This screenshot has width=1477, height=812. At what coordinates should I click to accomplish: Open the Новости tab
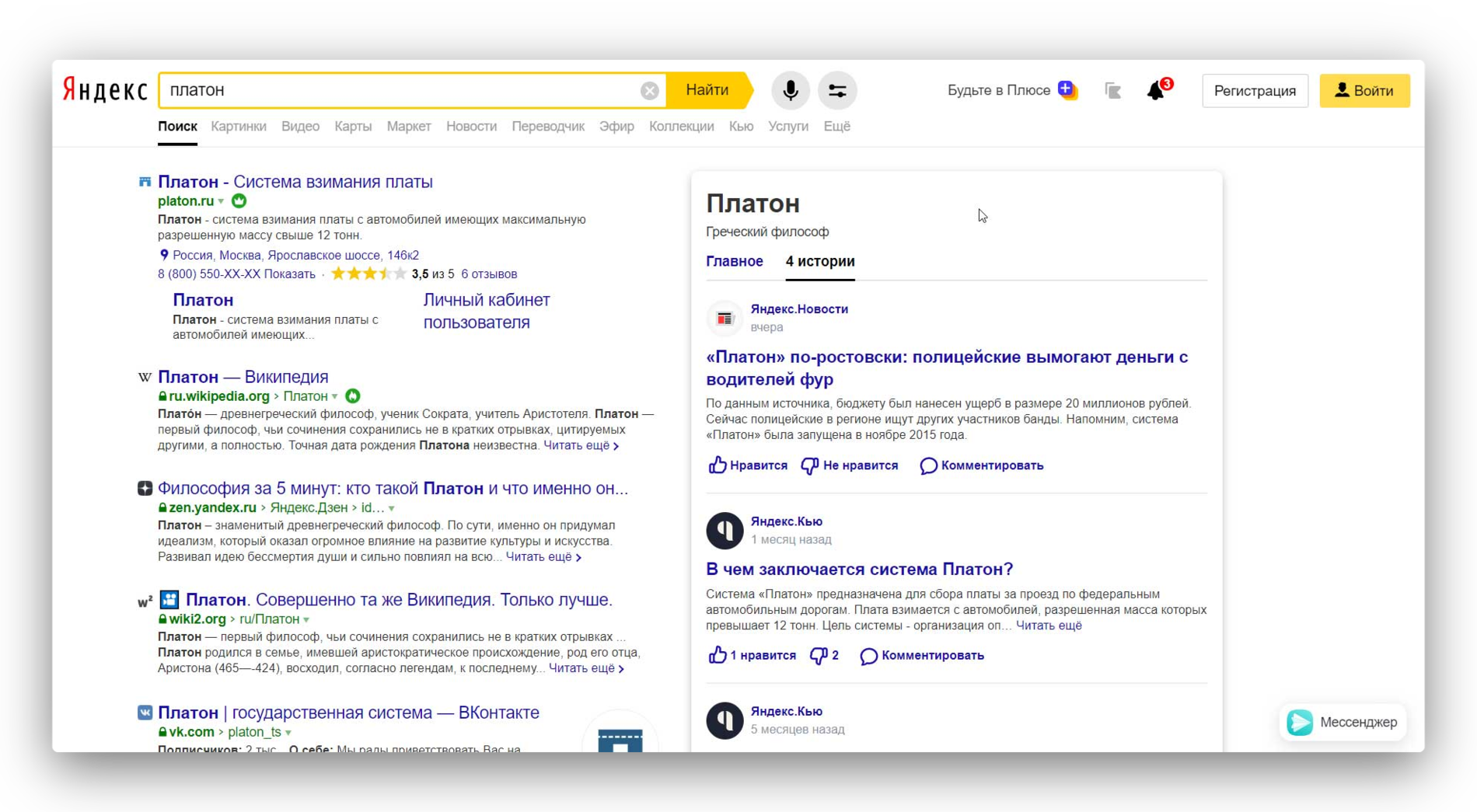[471, 127]
